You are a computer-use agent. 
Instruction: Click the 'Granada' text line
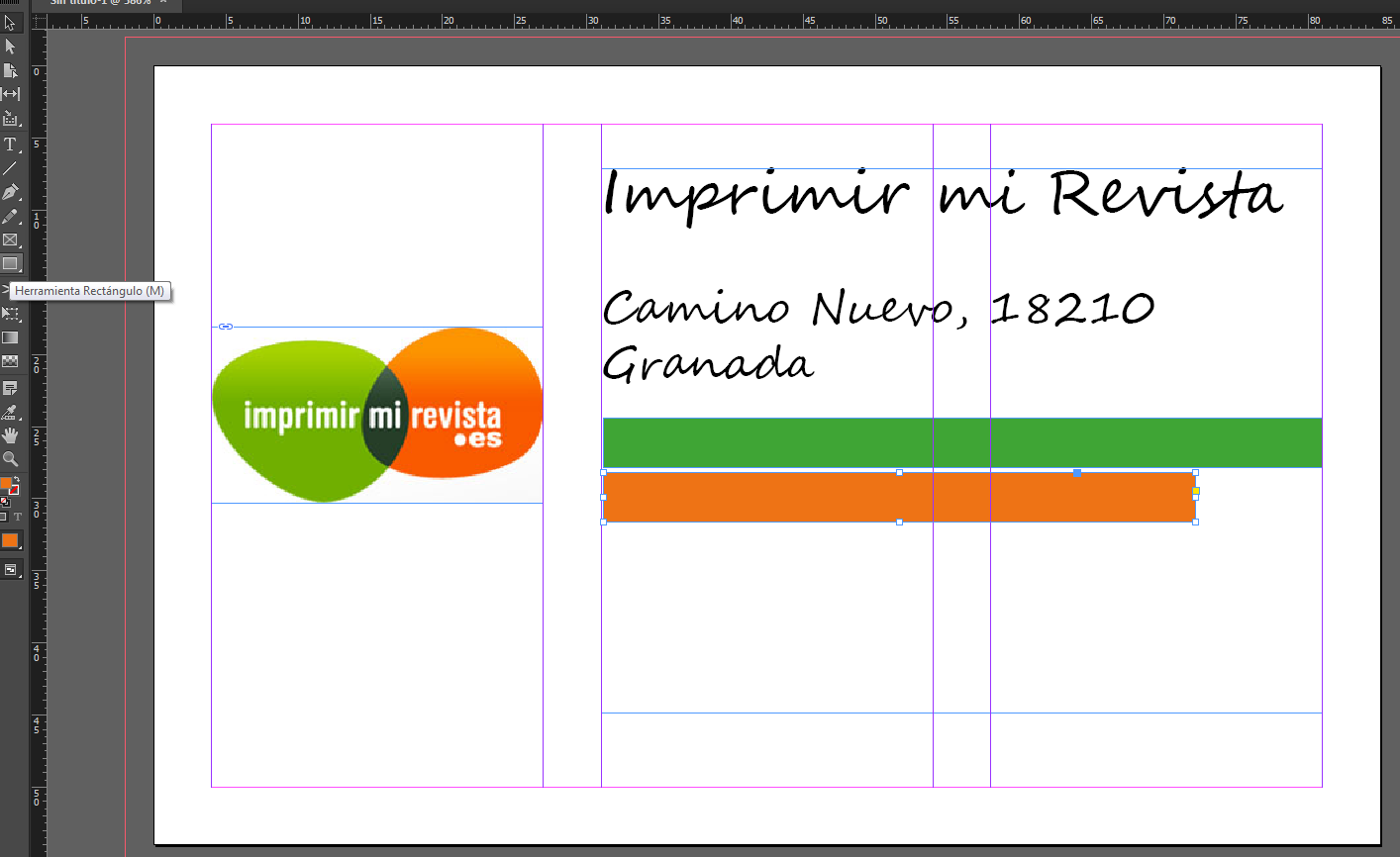[x=708, y=363]
